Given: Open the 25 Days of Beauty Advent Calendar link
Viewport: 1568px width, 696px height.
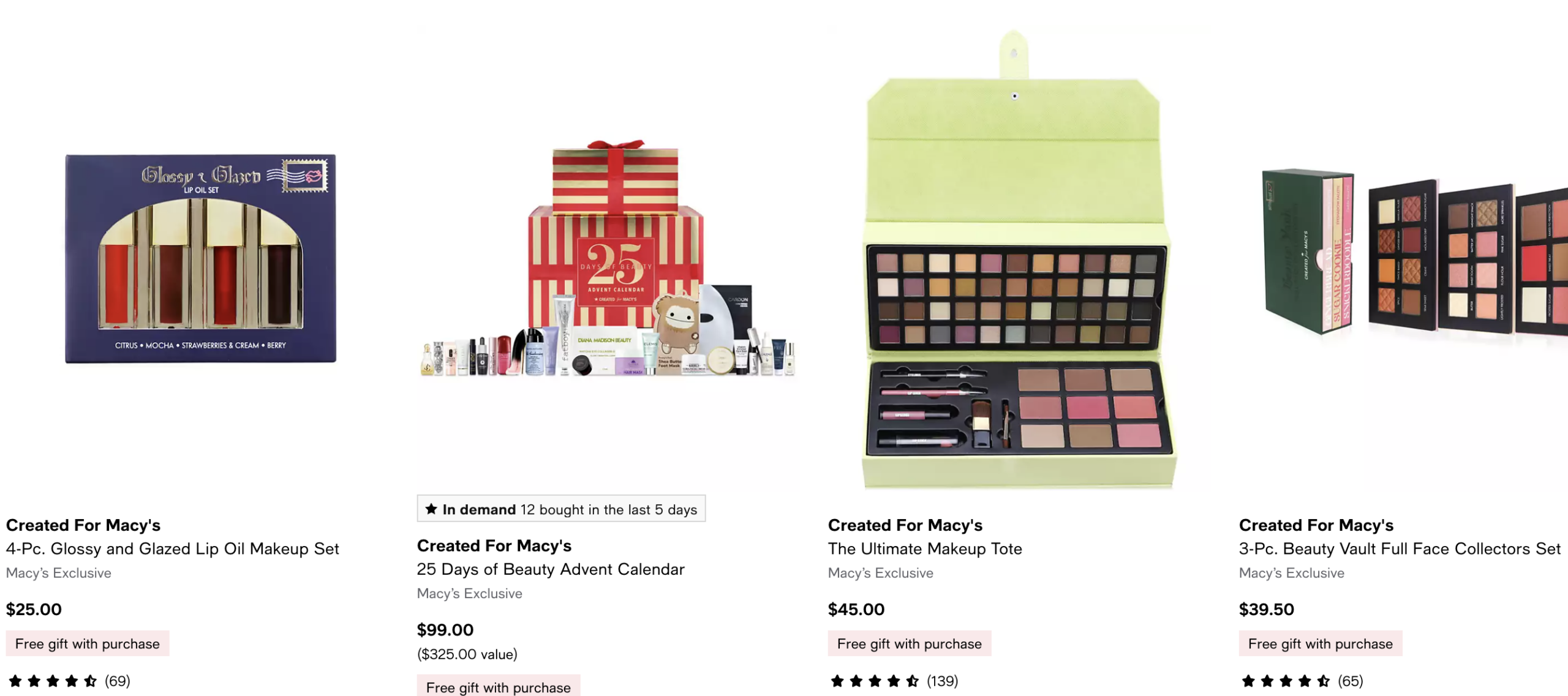Looking at the screenshot, I should 551,569.
